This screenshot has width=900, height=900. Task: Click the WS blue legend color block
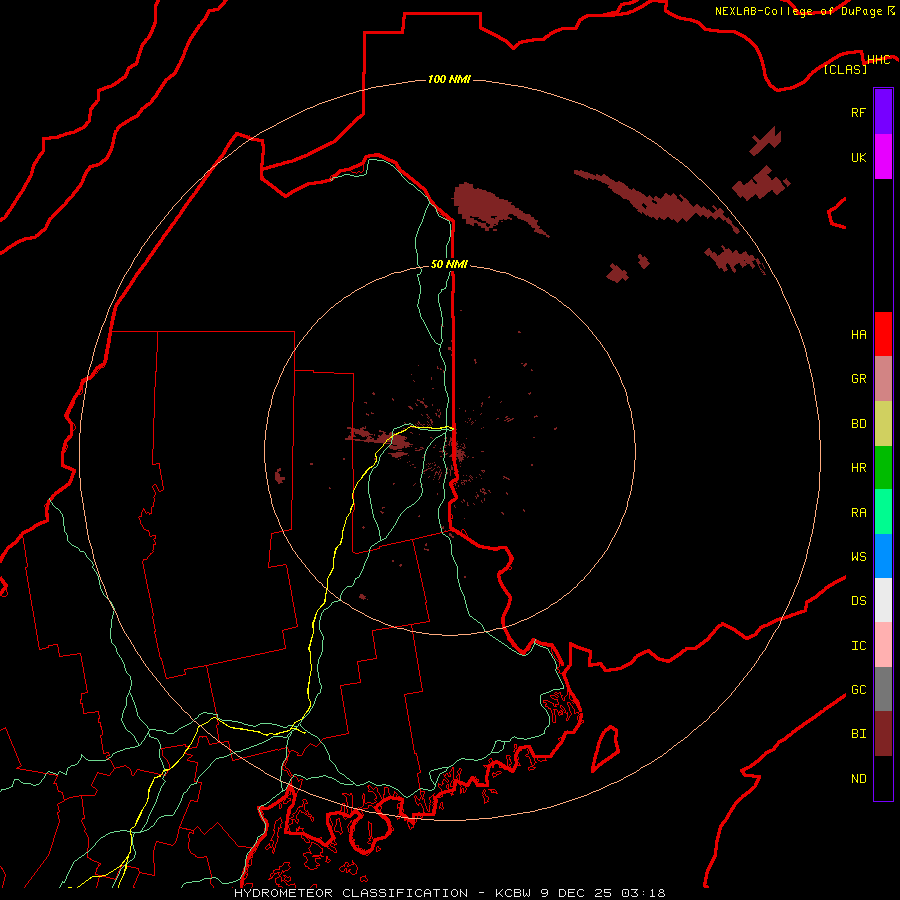(883, 556)
